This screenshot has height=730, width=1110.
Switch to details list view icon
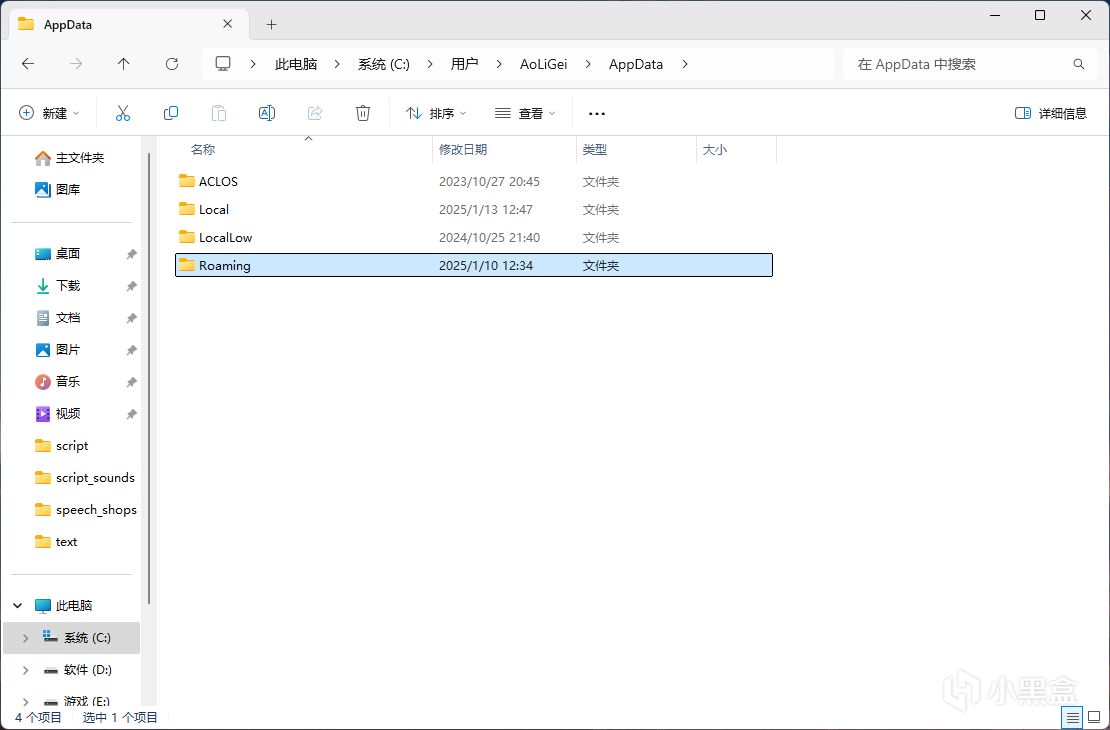pyautogui.click(x=1072, y=717)
